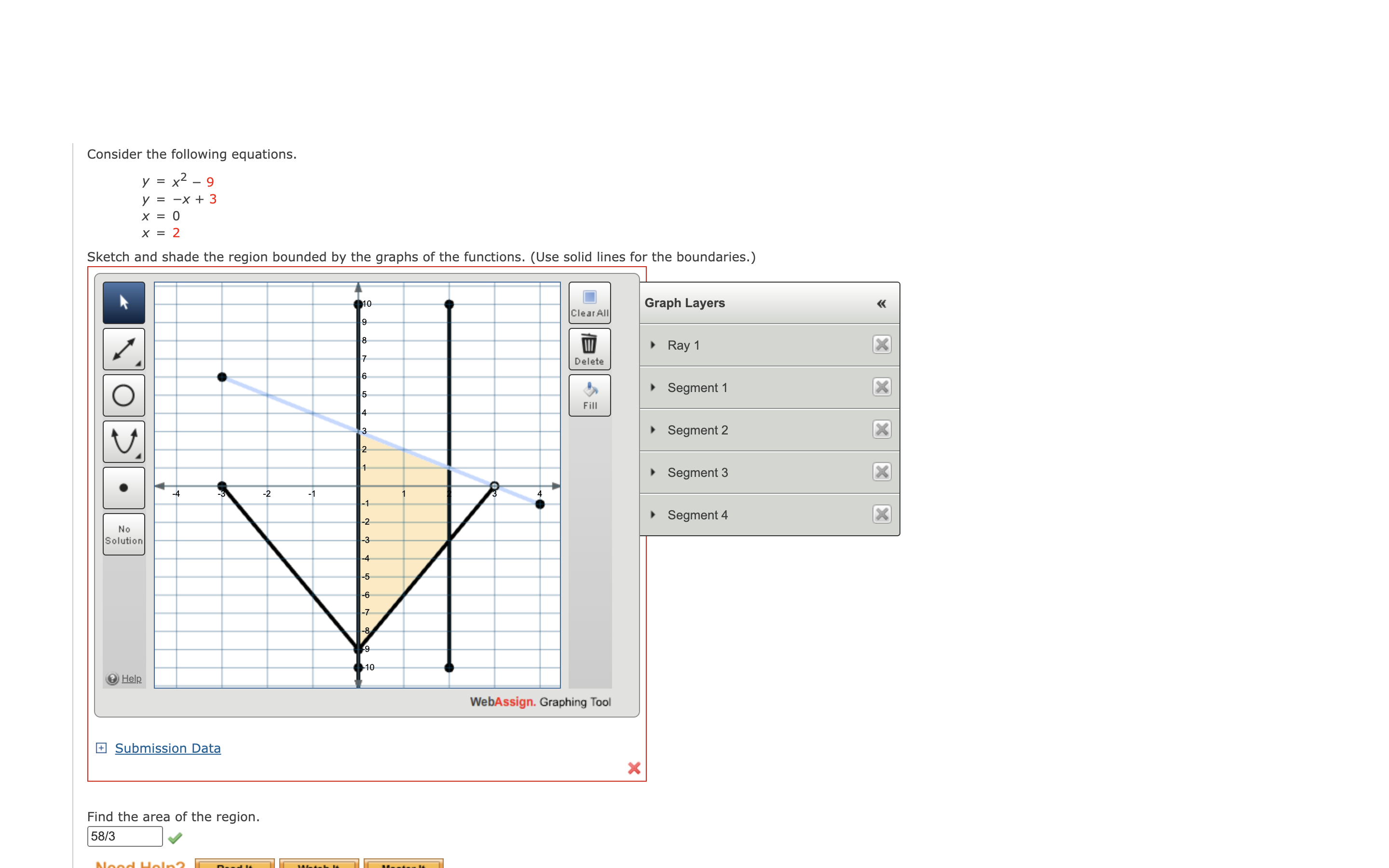Expand the Segment 2 layer details

pos(653,429)
